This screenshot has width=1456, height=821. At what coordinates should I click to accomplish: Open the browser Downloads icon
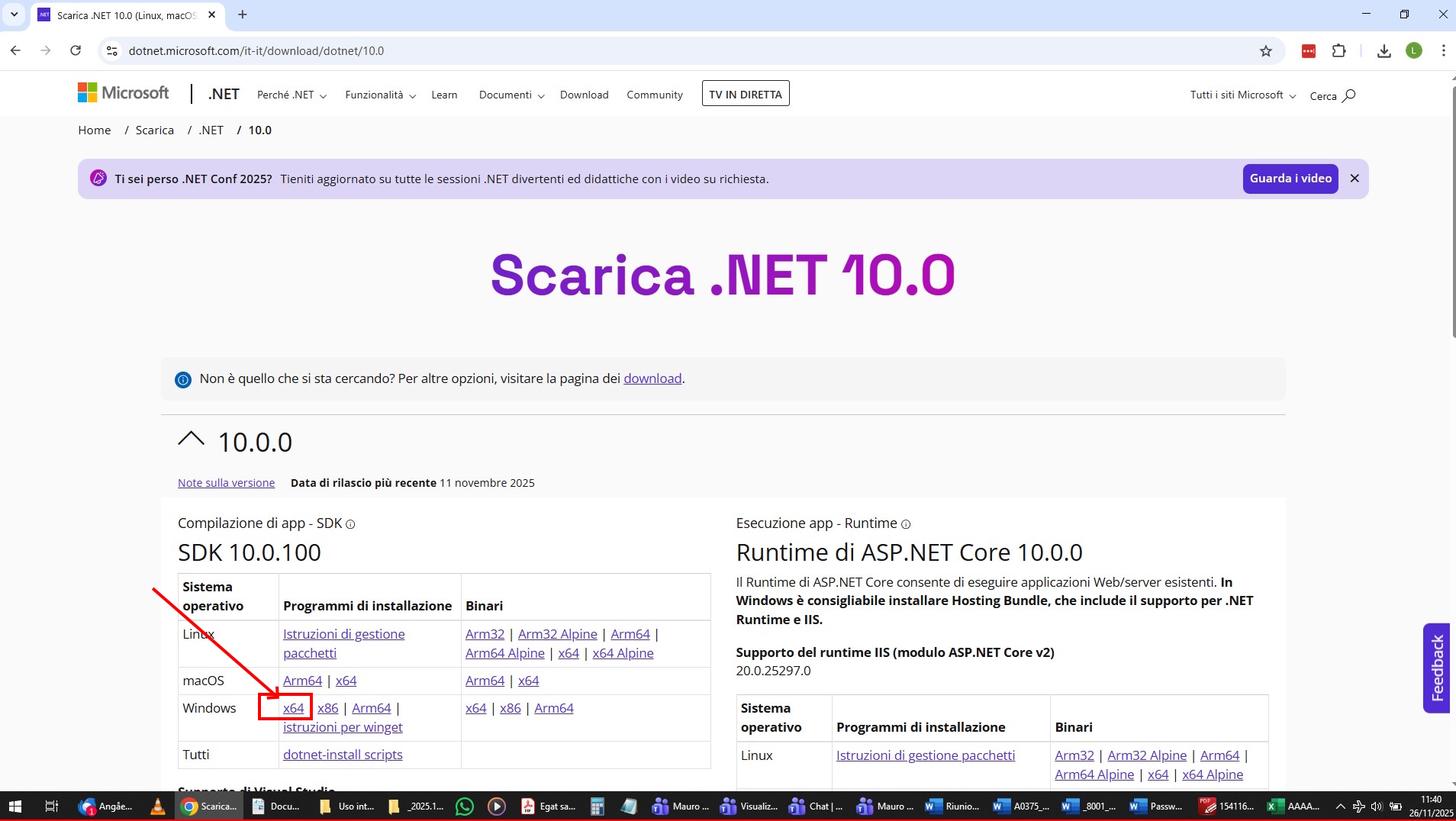(x=1384, y=51)
